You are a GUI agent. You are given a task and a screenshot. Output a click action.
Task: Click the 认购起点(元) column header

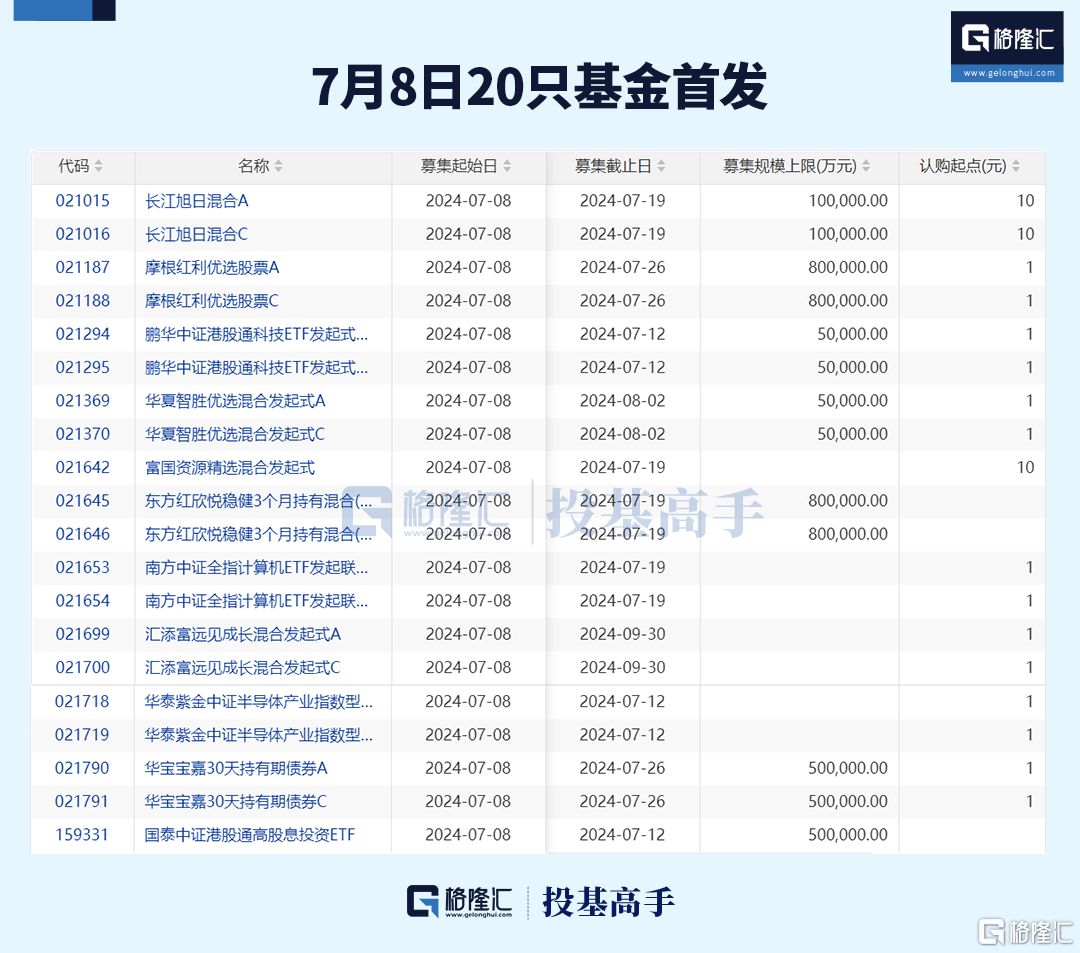972,167
